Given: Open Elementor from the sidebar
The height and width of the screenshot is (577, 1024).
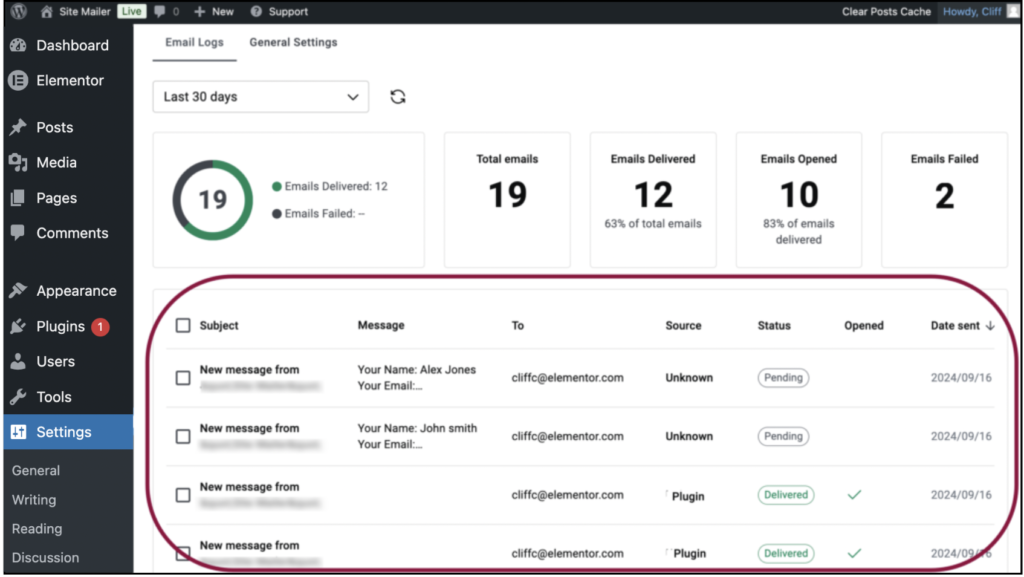Looking at the screenshot, I should [69, 81].
